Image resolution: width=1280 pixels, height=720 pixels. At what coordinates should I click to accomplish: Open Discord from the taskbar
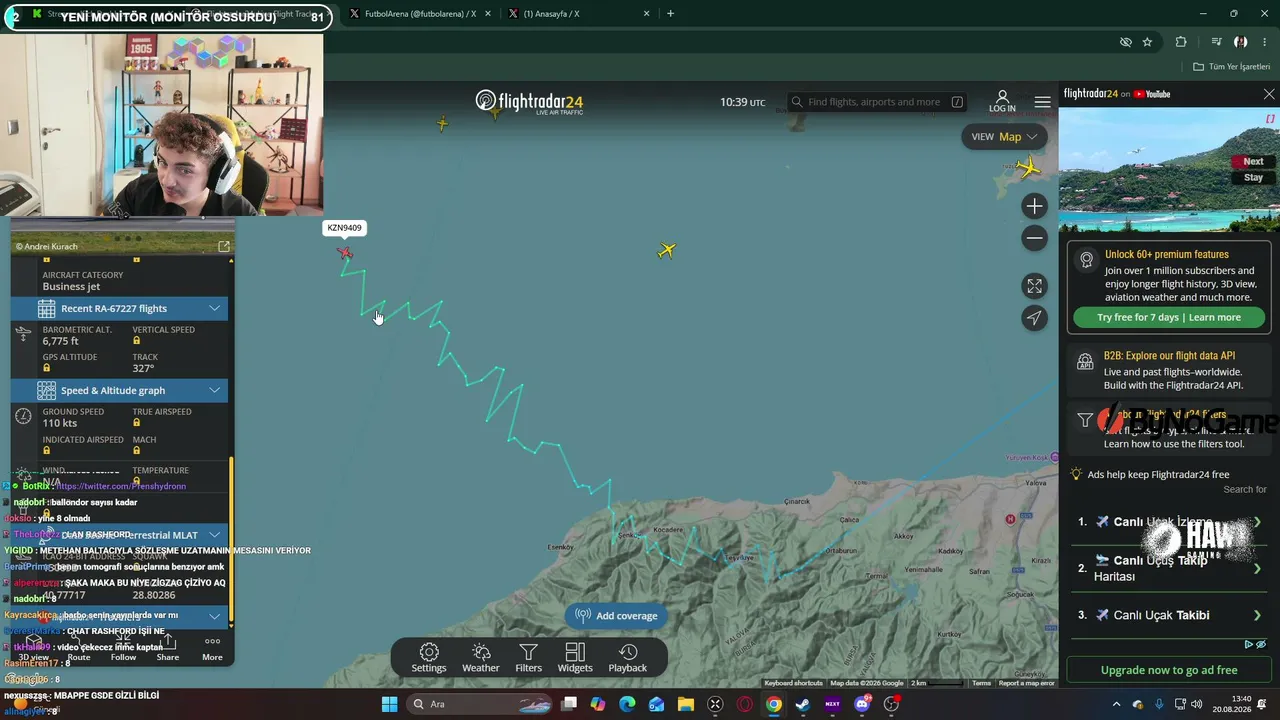(x=863, y=704)
